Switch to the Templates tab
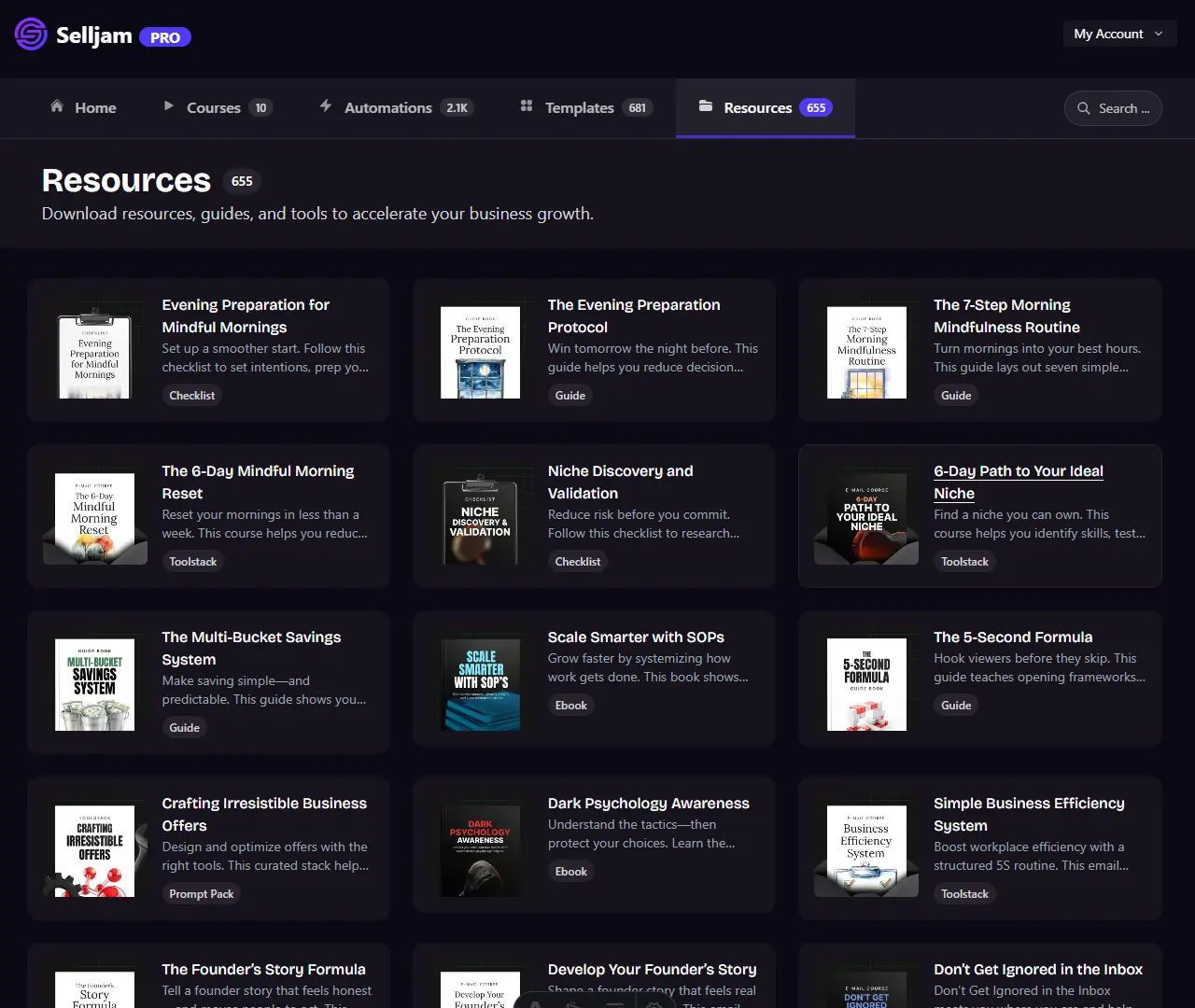 [x=580, y=108]
